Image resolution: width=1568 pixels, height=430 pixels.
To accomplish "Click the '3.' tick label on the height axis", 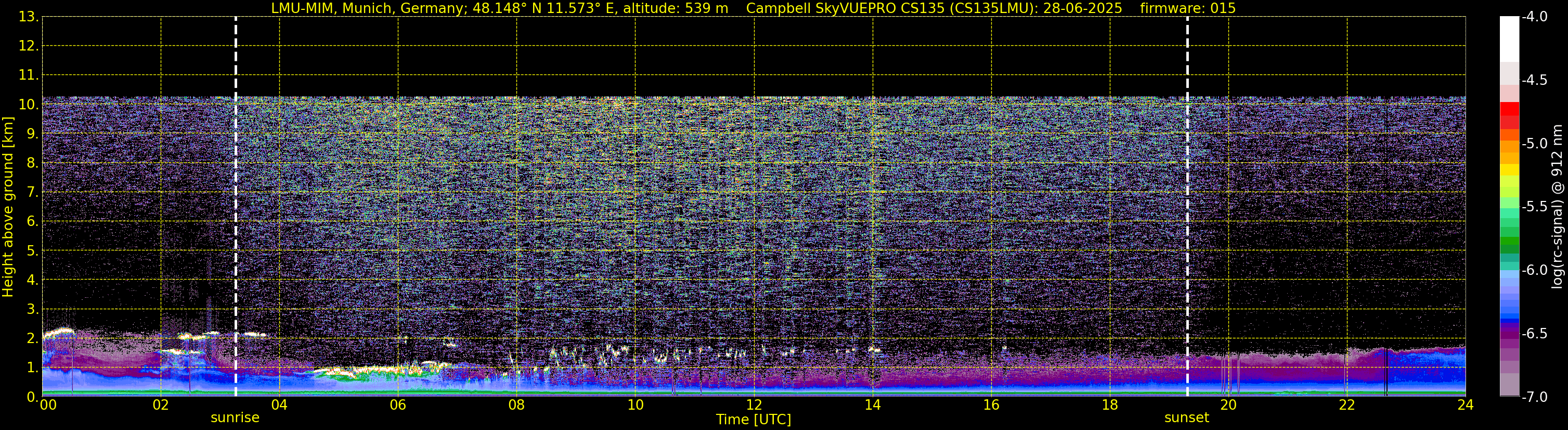I will pyautogui.click(x=32, y=309).
